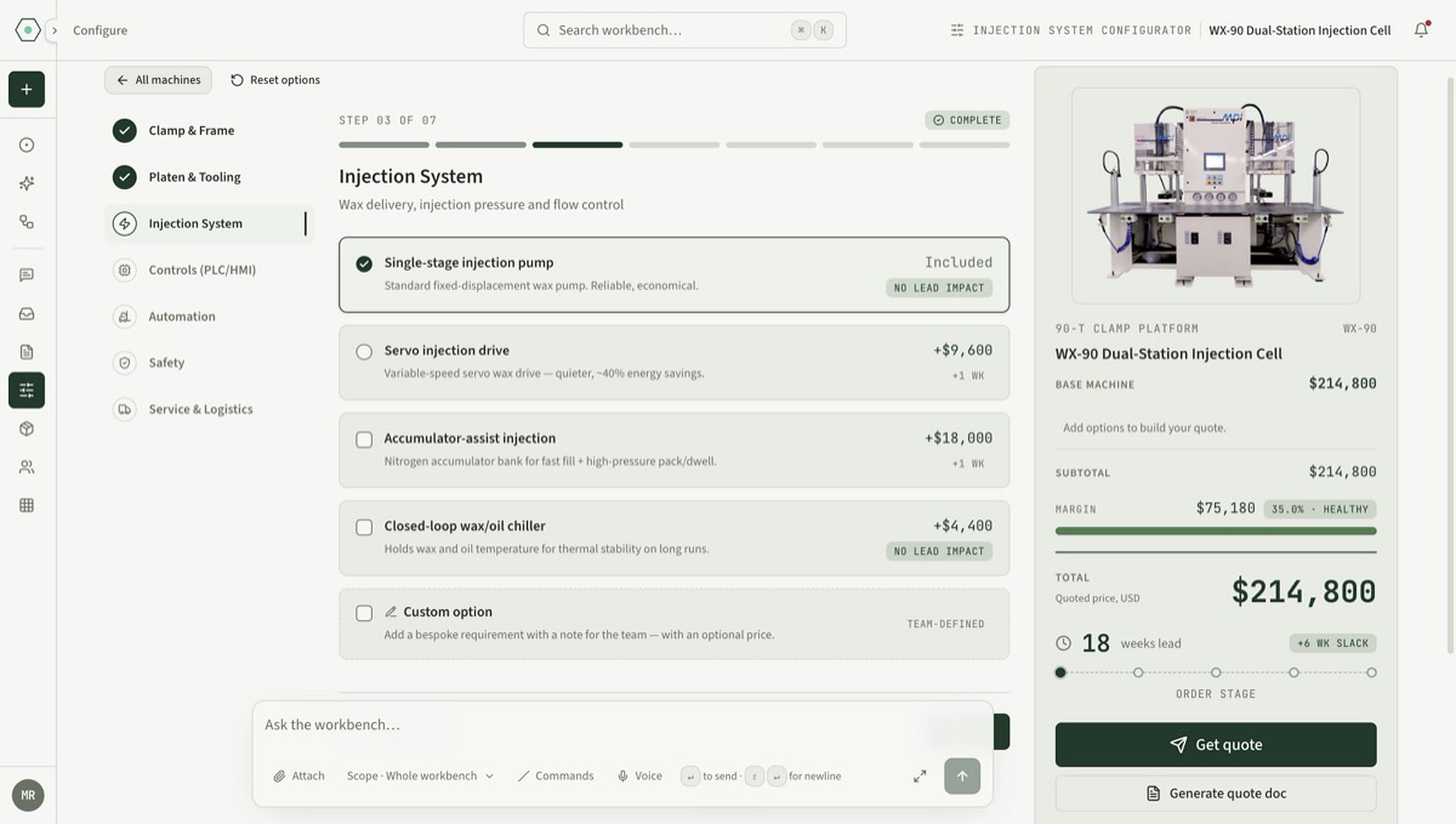Click Generate quote doc
The height and width of the screenshot is (824, 1456).
coord(1216,793)
